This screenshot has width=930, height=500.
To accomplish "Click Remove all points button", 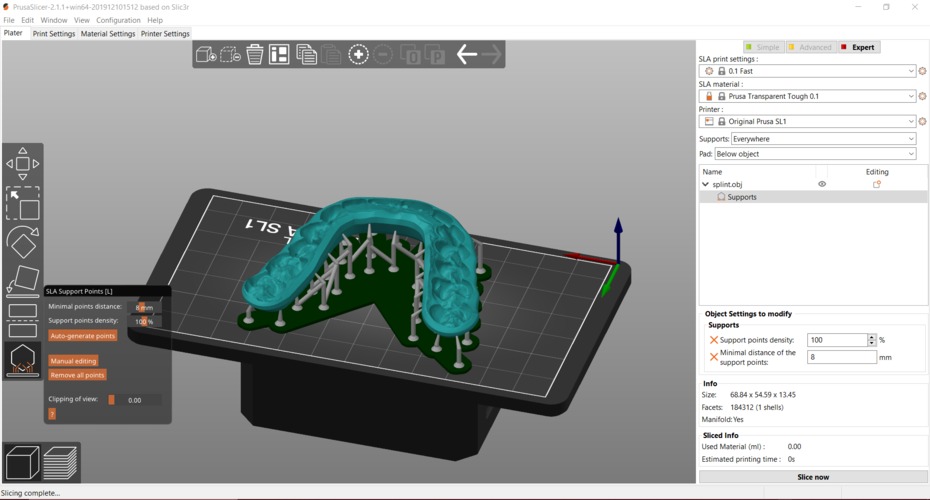I will pos(78,375).
